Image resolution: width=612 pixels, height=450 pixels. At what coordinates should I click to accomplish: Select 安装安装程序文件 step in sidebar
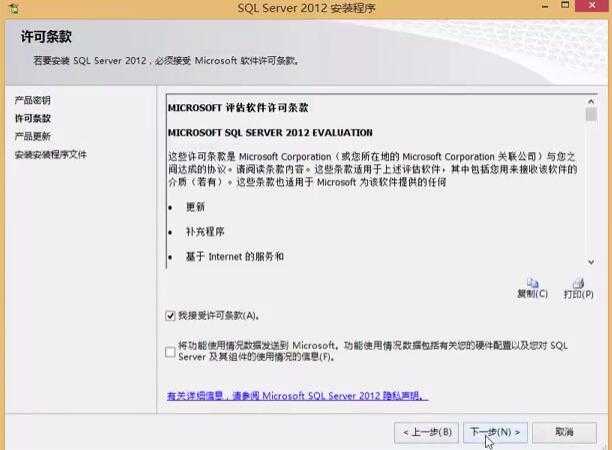[51, 155]
